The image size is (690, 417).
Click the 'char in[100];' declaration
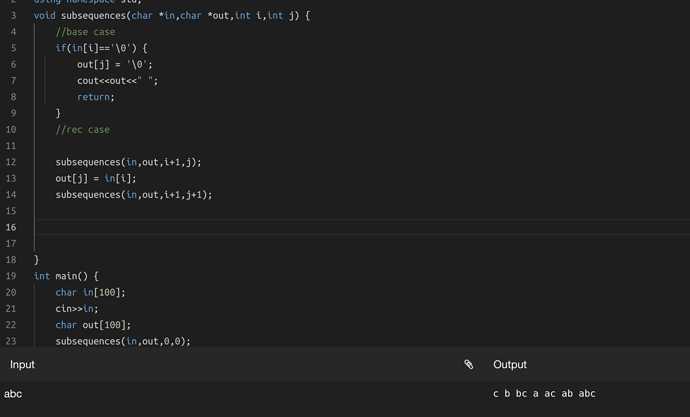91,293
